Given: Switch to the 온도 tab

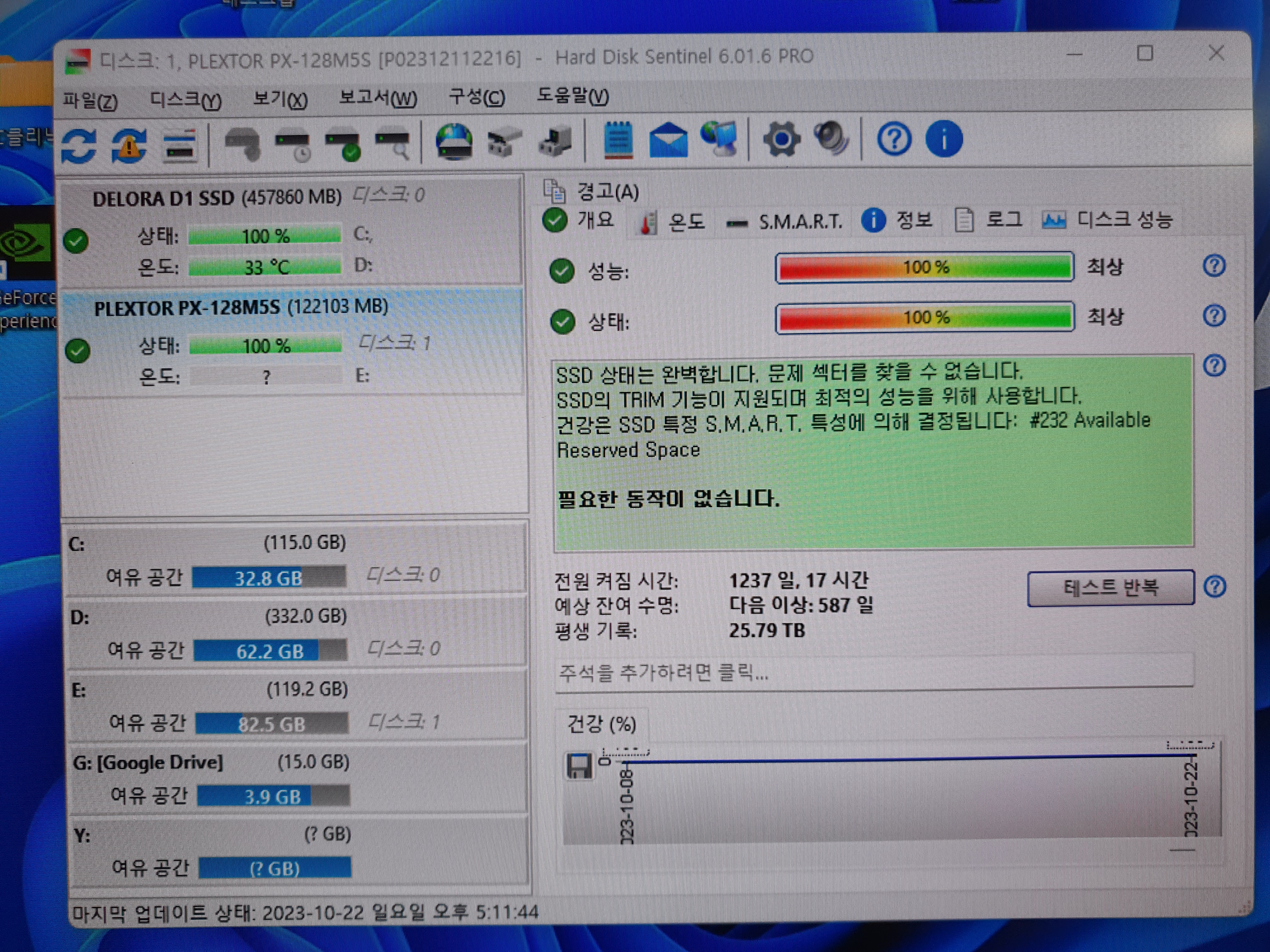Looking at the screenshot, I should tap(672, 222).
